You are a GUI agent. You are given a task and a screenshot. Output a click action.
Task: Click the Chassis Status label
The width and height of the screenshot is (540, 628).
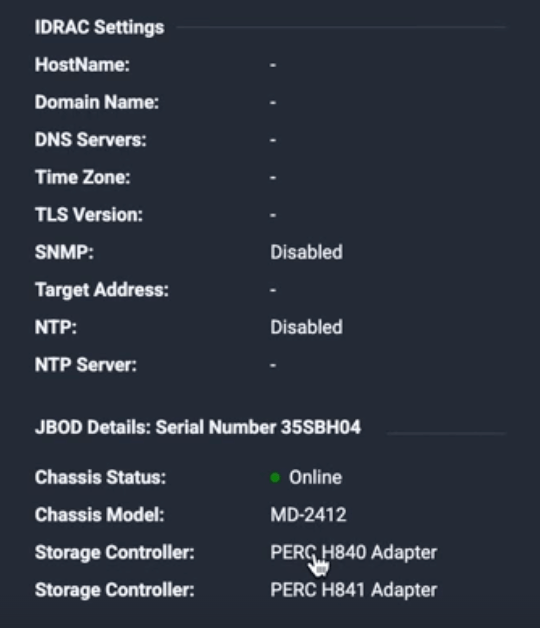tap(100, 477)
